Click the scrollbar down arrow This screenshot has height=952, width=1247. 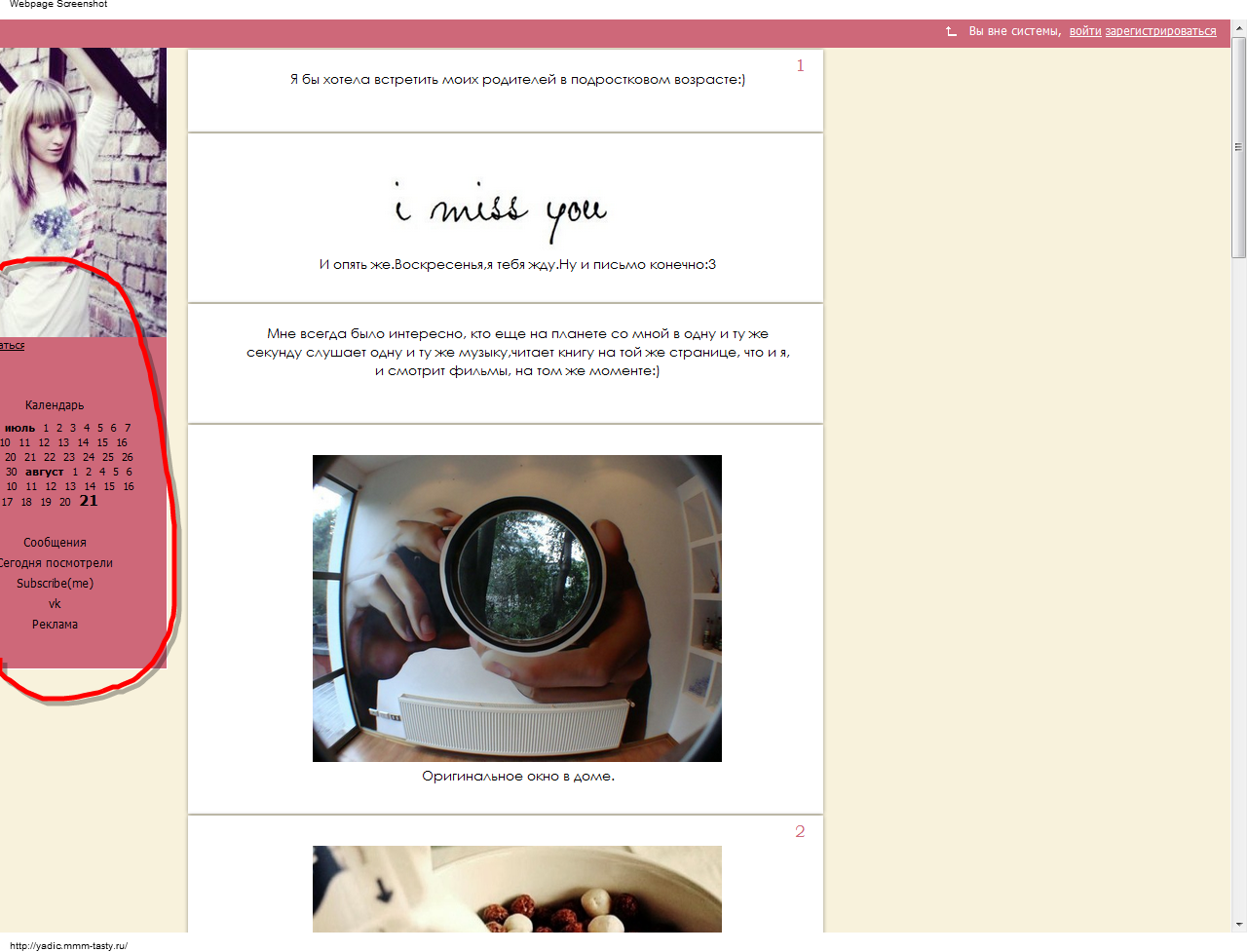(1239, 924)
